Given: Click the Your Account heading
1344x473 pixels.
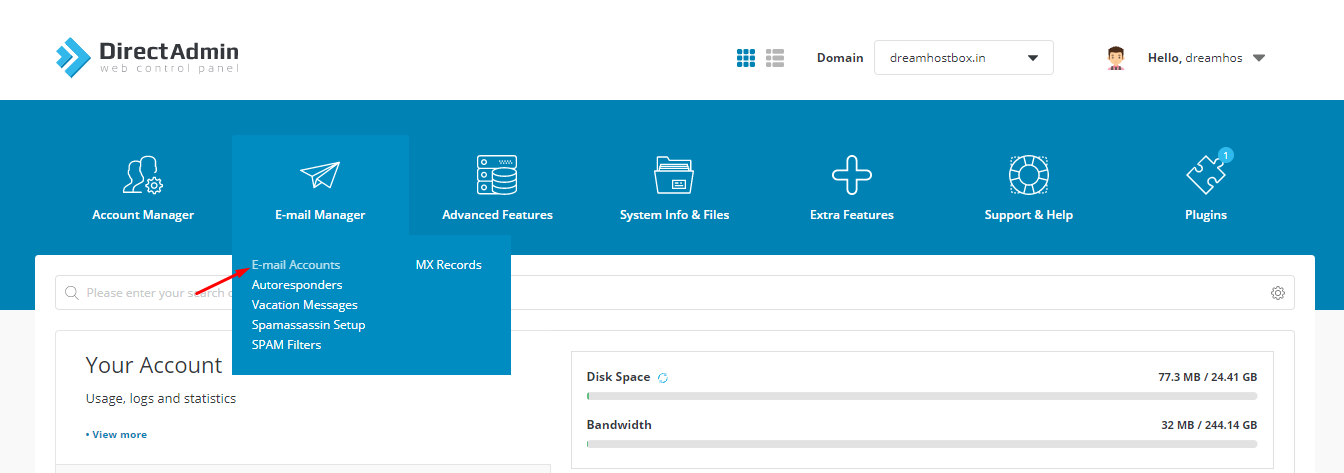Looking at the screenshot, I should (154, 365).
